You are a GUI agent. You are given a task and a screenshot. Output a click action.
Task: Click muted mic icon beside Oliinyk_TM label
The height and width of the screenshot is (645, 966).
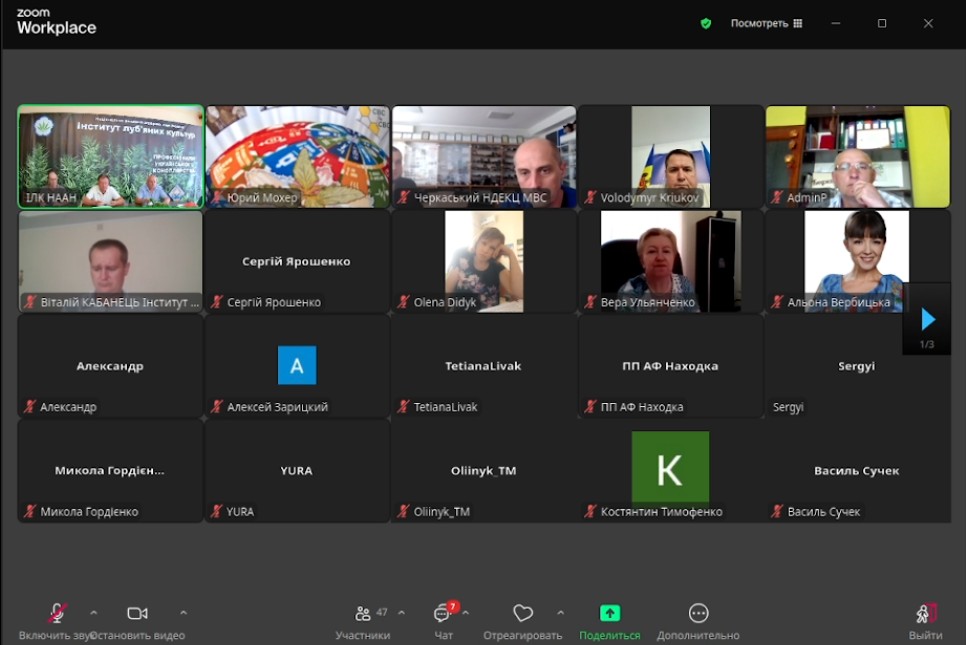coord(404,511)
